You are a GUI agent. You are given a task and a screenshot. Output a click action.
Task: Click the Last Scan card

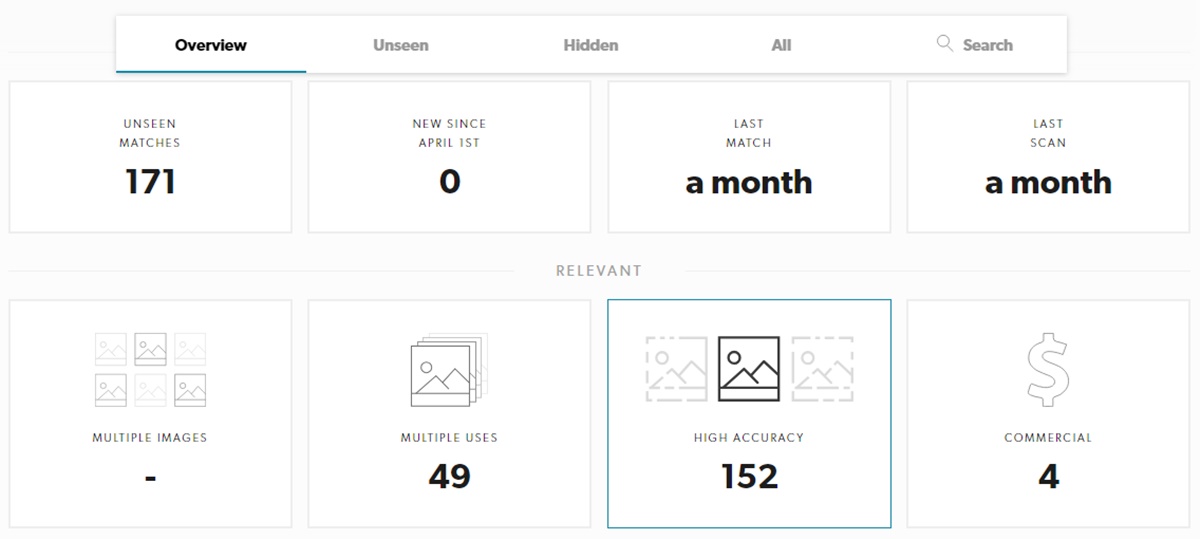pos(1048,157)
